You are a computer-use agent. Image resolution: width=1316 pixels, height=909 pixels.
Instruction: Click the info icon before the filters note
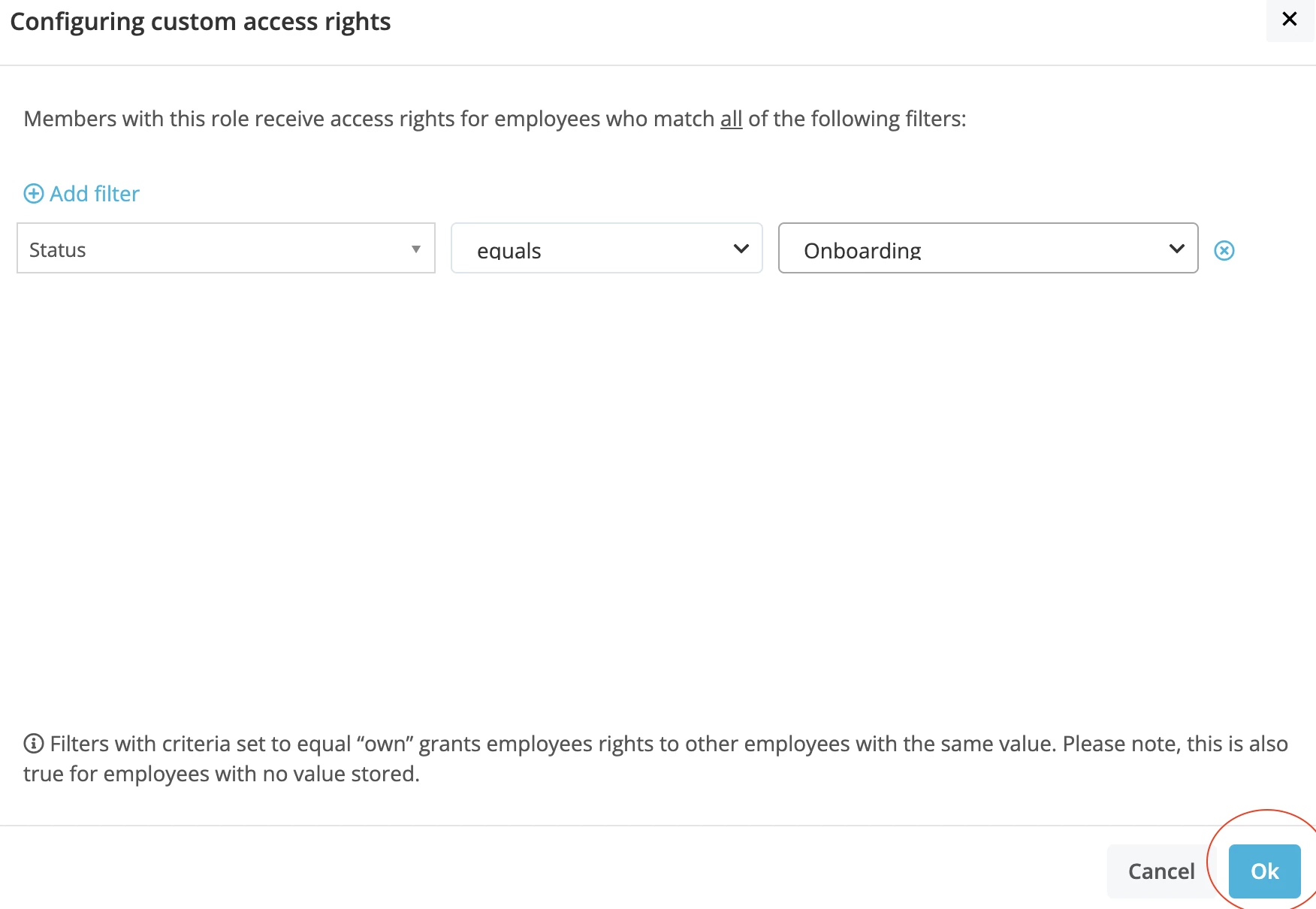click(34, 744)
